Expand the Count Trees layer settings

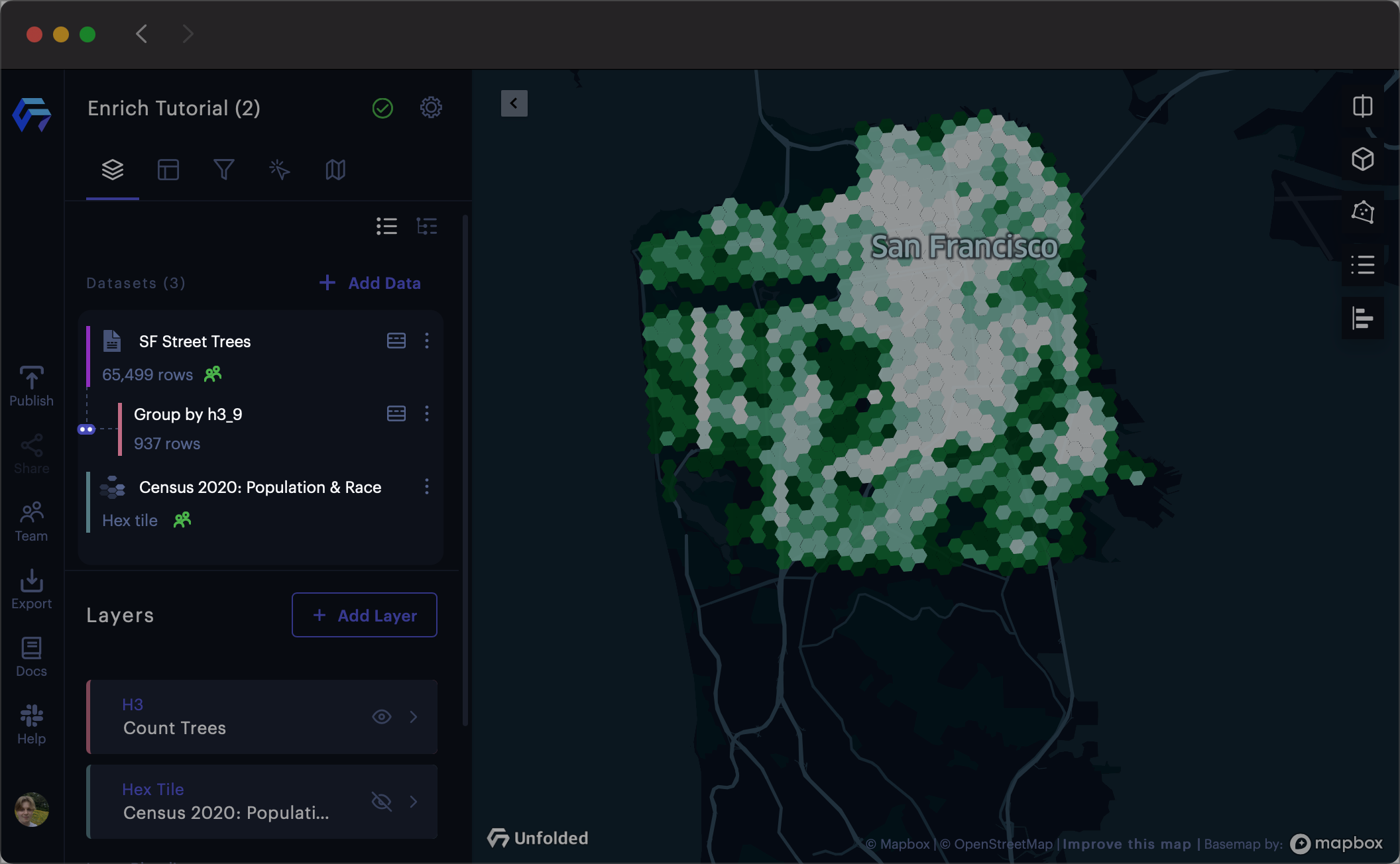click(414, 717)
